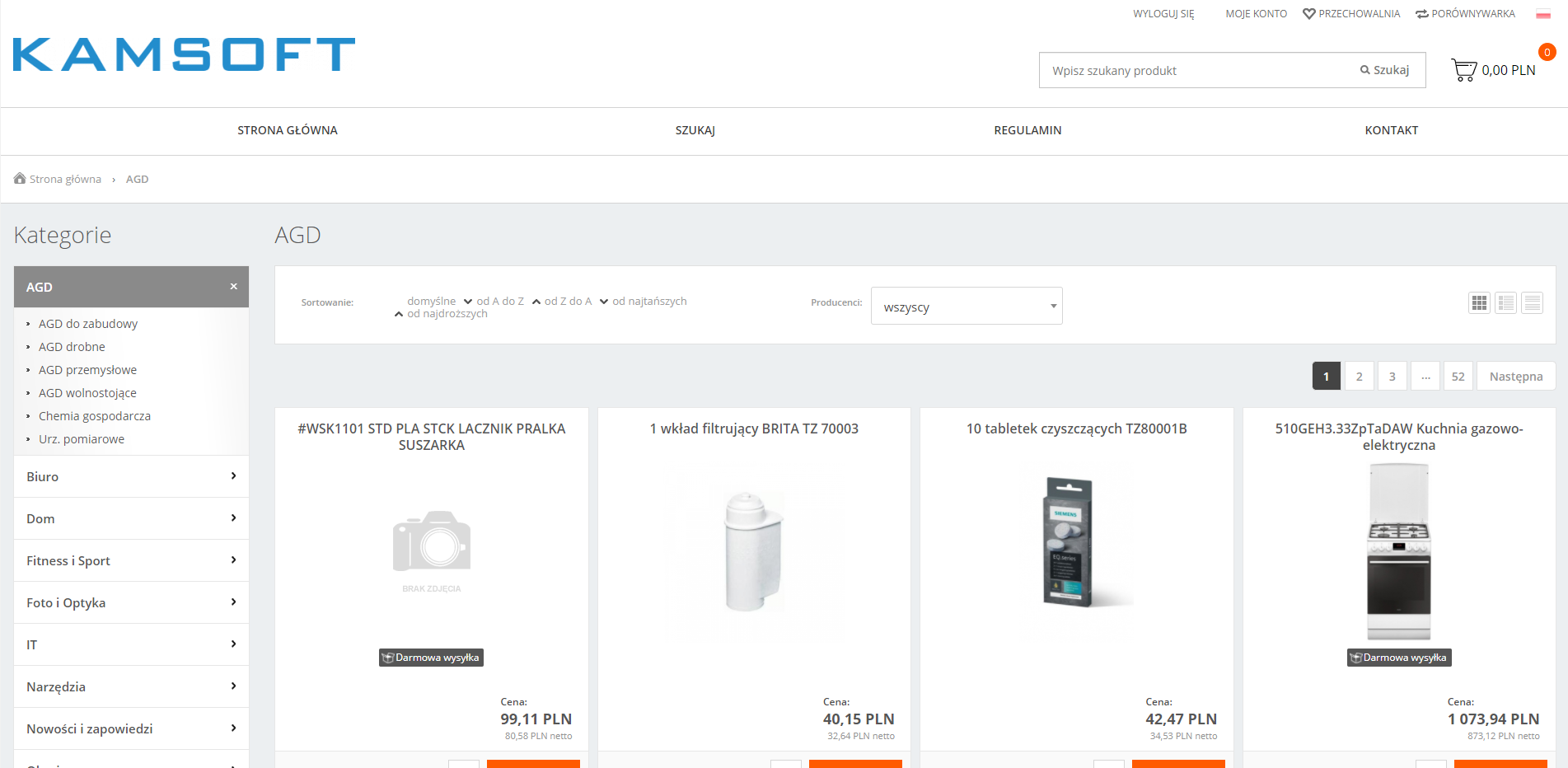Switch to list-with-thumbnails view
Viewport: 1568px width, 768px height.
pyautogui.click(x=1506, y=303)
